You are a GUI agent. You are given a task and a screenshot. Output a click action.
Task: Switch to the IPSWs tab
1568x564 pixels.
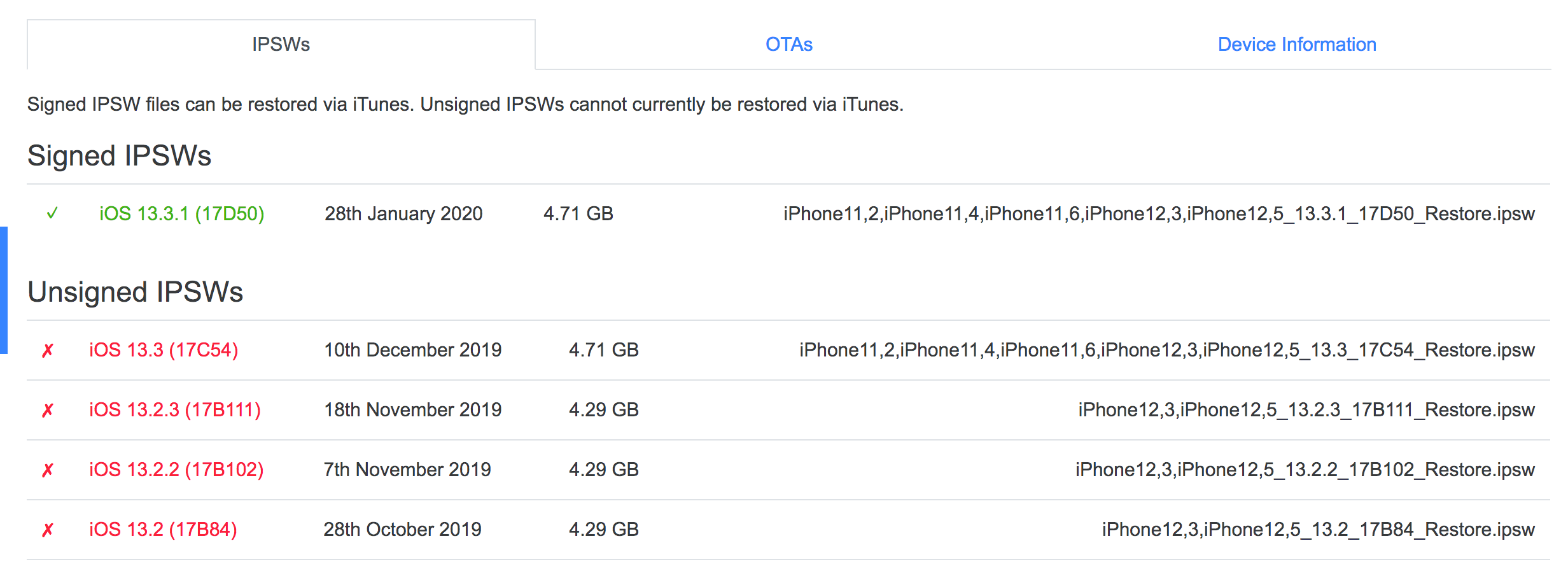[281, 45]
